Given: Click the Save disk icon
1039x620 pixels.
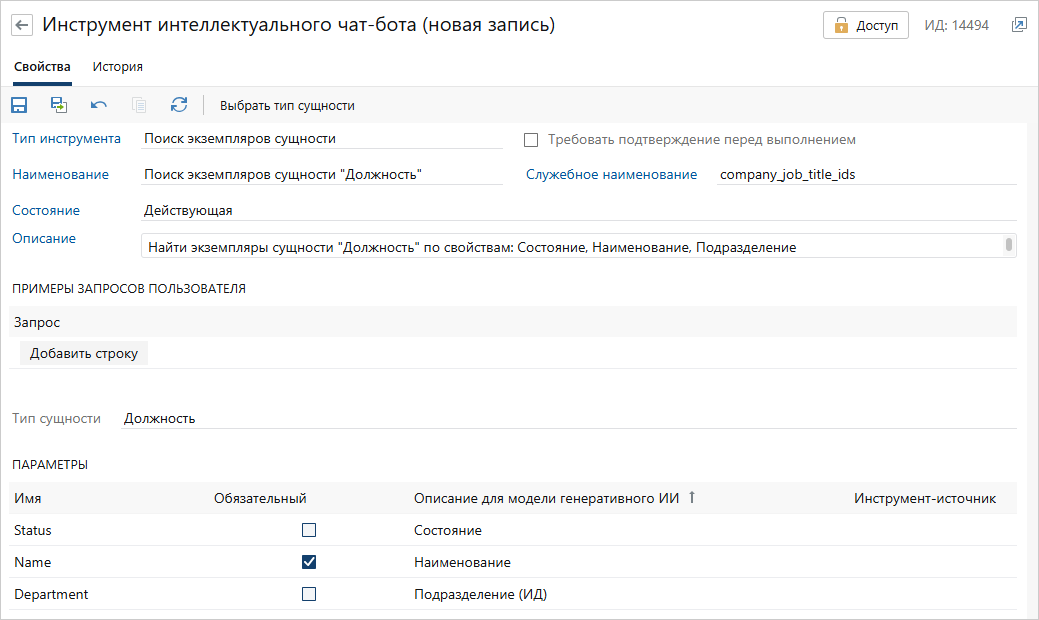Looking at the screenshot, I should [x=19, y=105].
